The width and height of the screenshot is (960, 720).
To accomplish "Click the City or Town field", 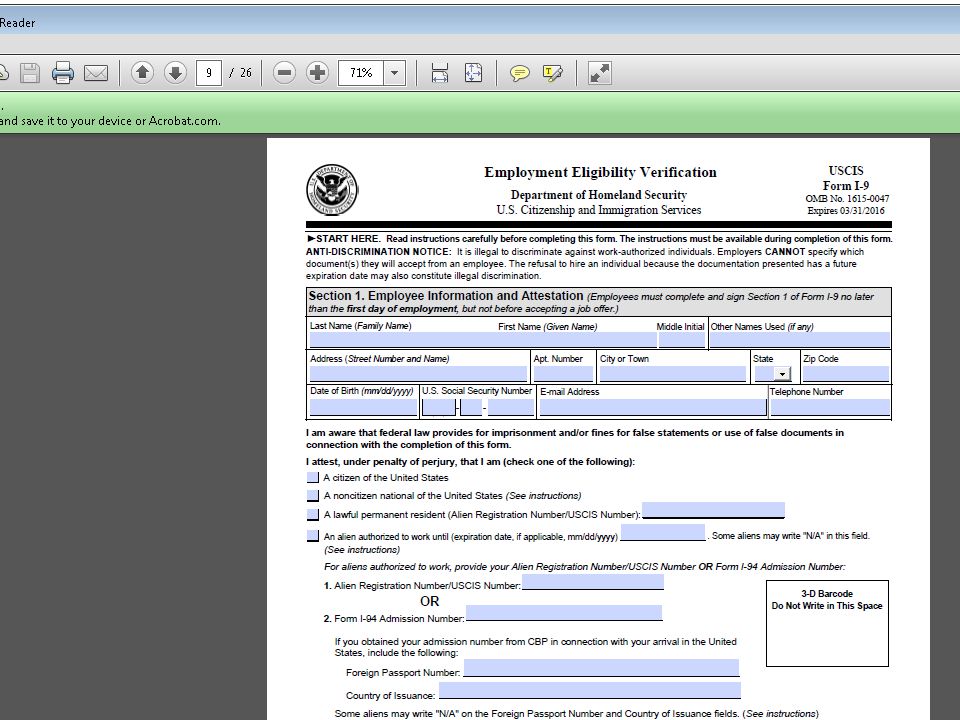I will 673,373.
